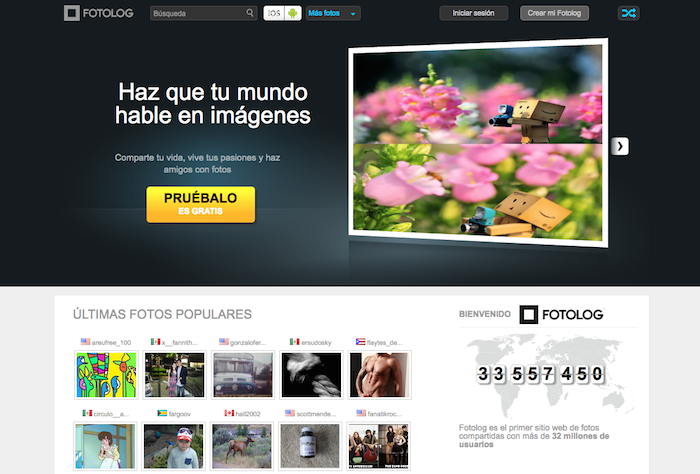700x474 pixels.
Task: Click BIENVENIDO label text
Action: pyautogui.click(x=485, y=314)
